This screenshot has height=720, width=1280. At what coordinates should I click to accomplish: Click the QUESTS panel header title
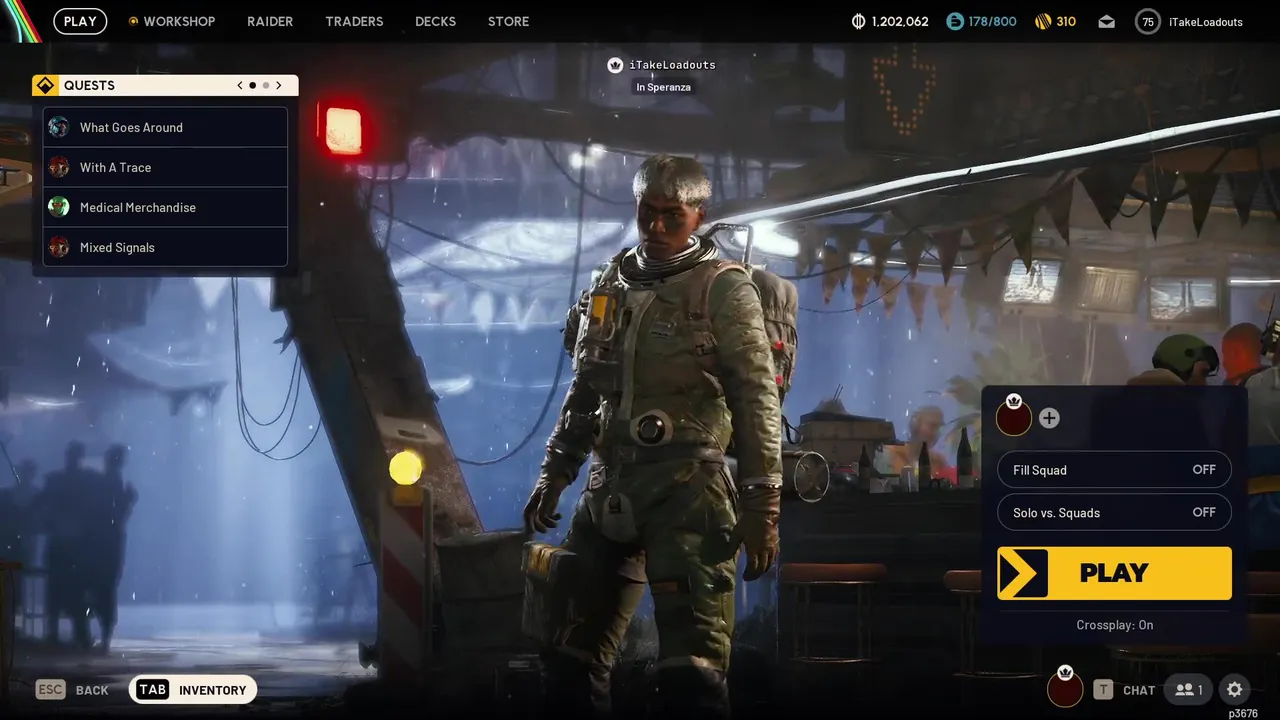[89, 85]
